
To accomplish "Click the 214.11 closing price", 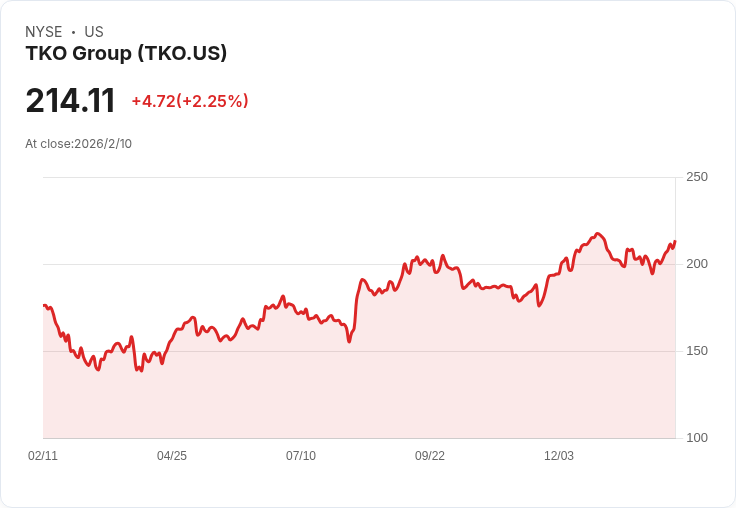I will pos(70,101).
